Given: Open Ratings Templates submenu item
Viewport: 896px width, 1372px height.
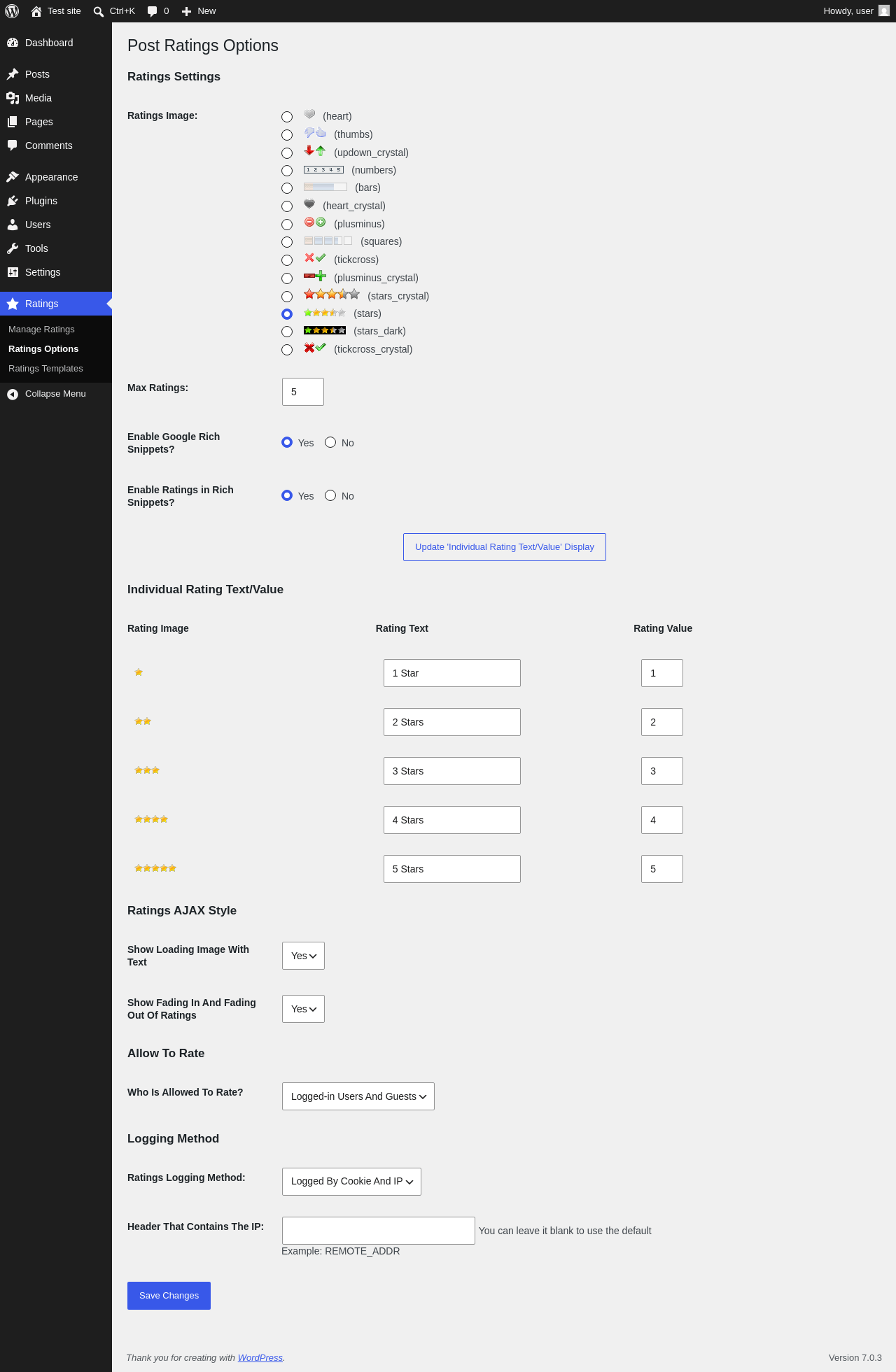Looking at the screenshot, I should pyautogui.click(x=45, y=369).
